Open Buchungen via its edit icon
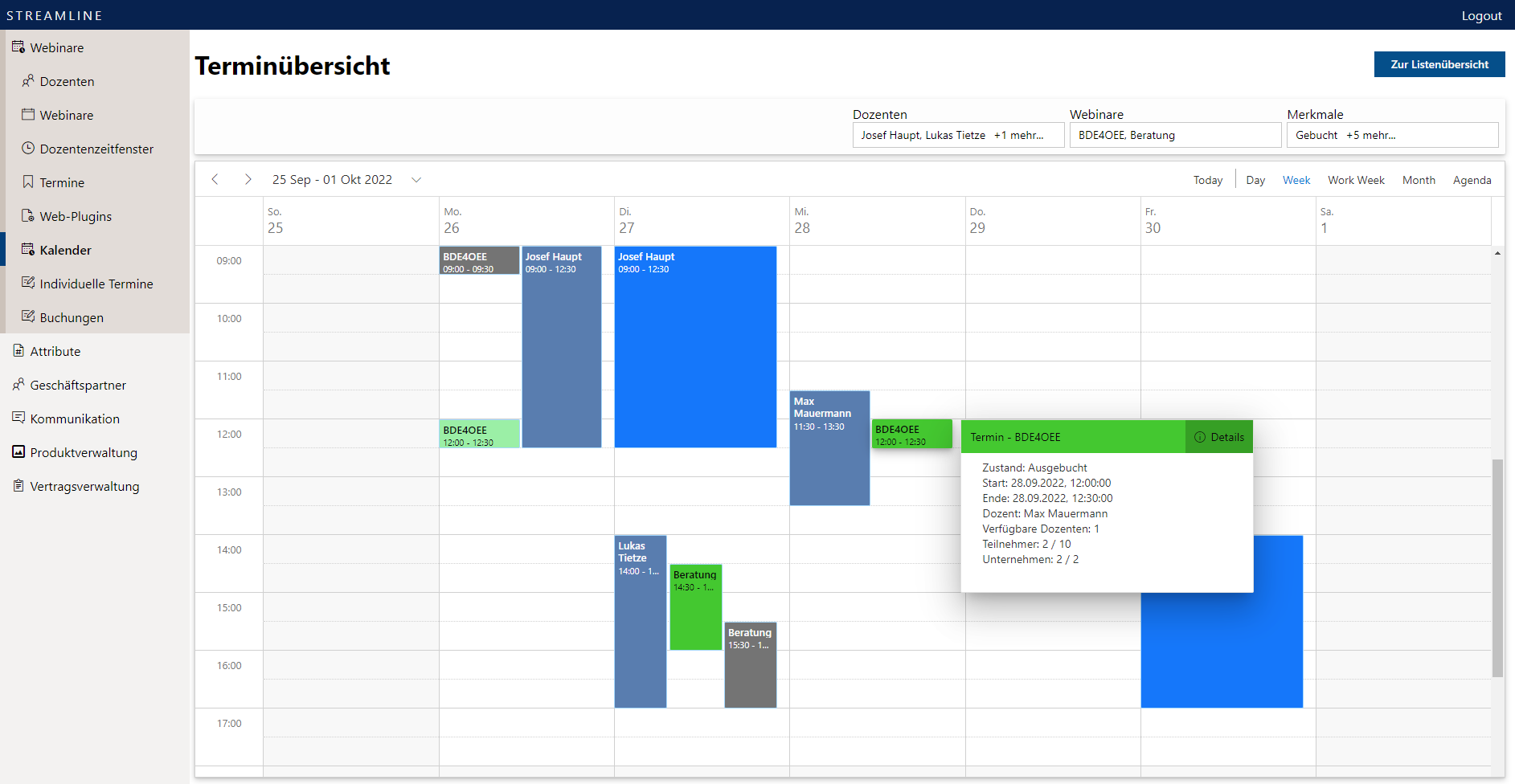 click(28, 317)
